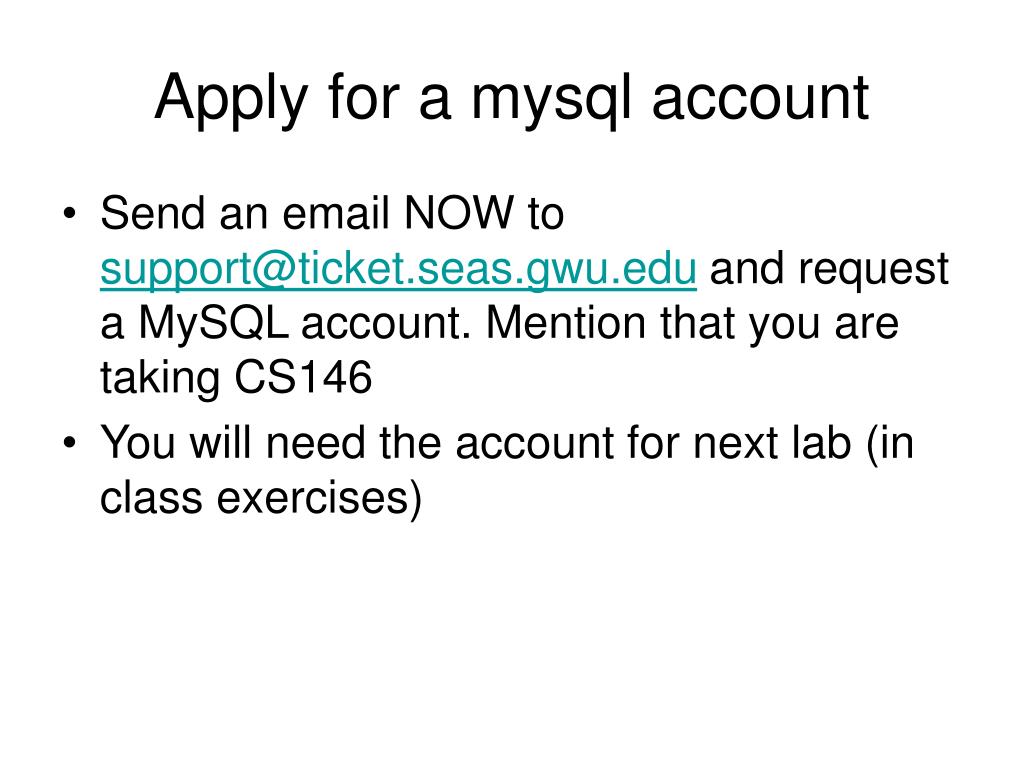The height and width of the screenshot is (768, 1024).
Task: Click the phrase 'that you are'
Action: click(779, 324)
